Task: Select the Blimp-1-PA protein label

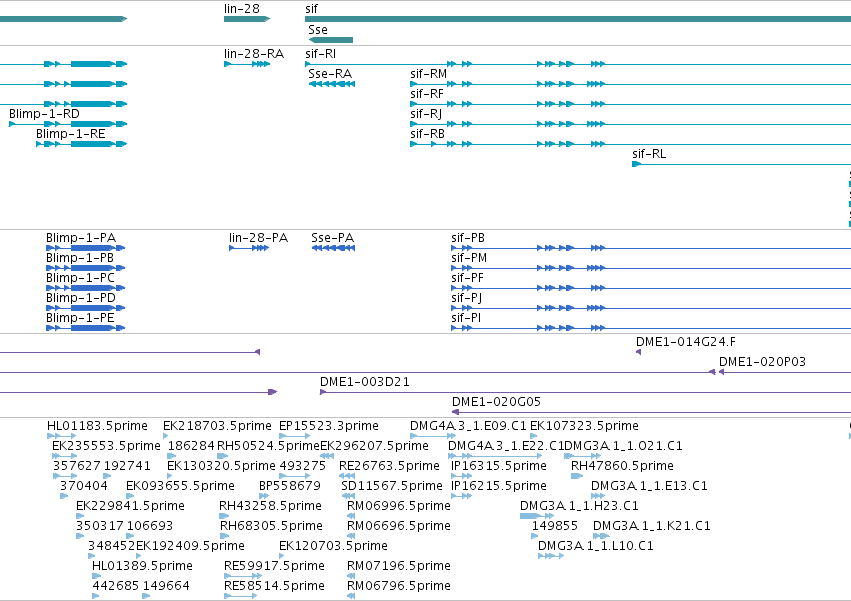Action: 80,238
